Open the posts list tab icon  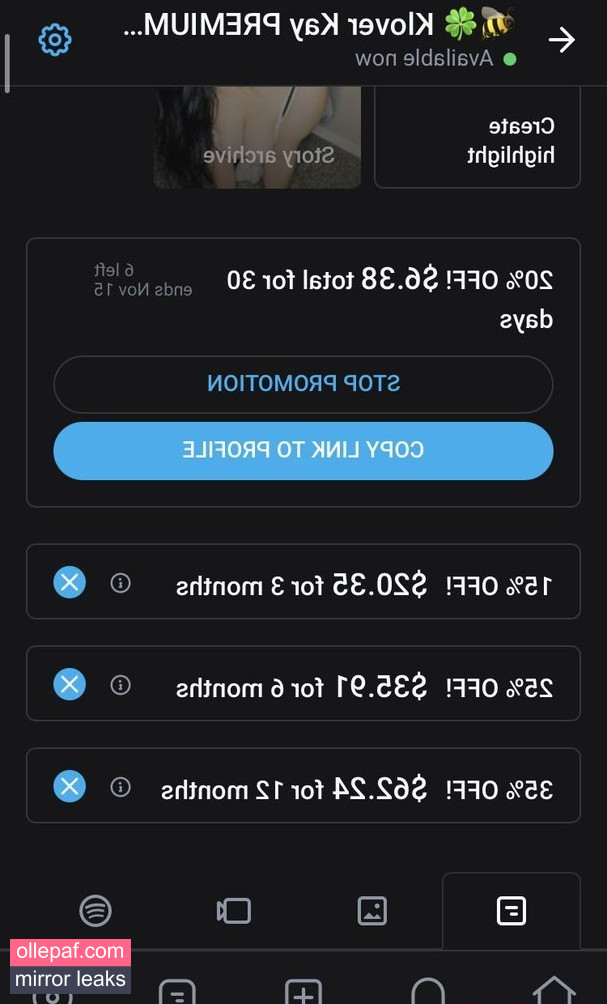coord(511,910)
